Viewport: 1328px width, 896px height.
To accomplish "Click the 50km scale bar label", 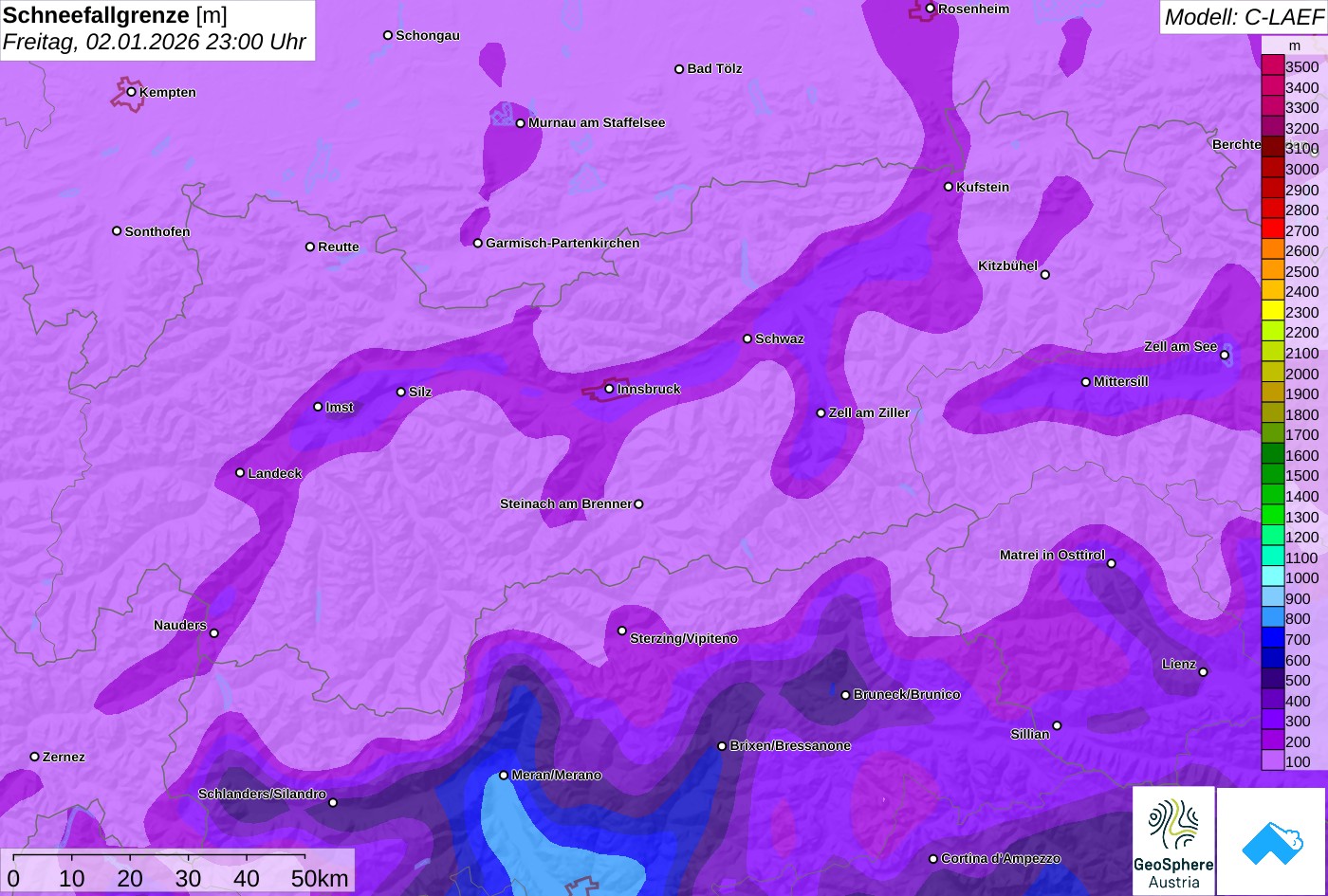I will click(x=320, y=879).
